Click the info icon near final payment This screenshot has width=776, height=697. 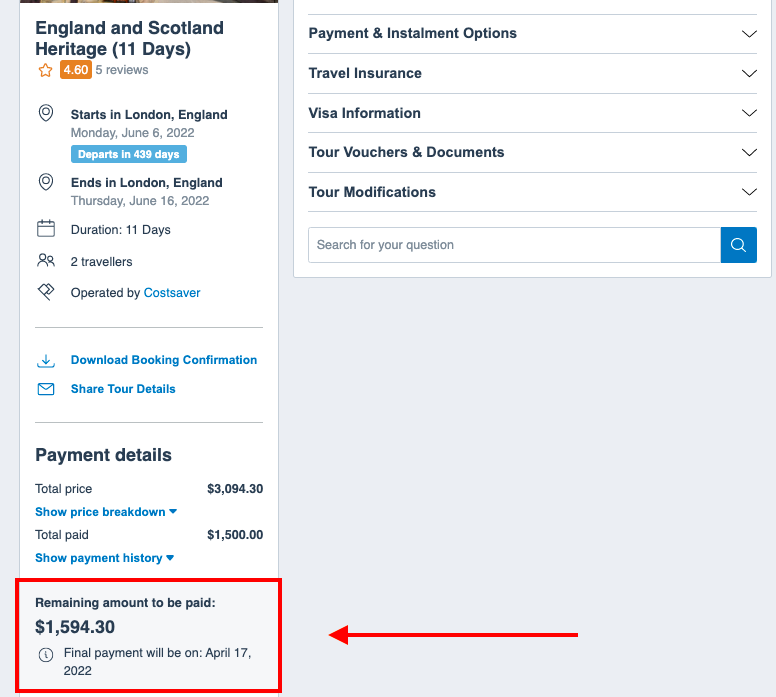coord(46,655)
